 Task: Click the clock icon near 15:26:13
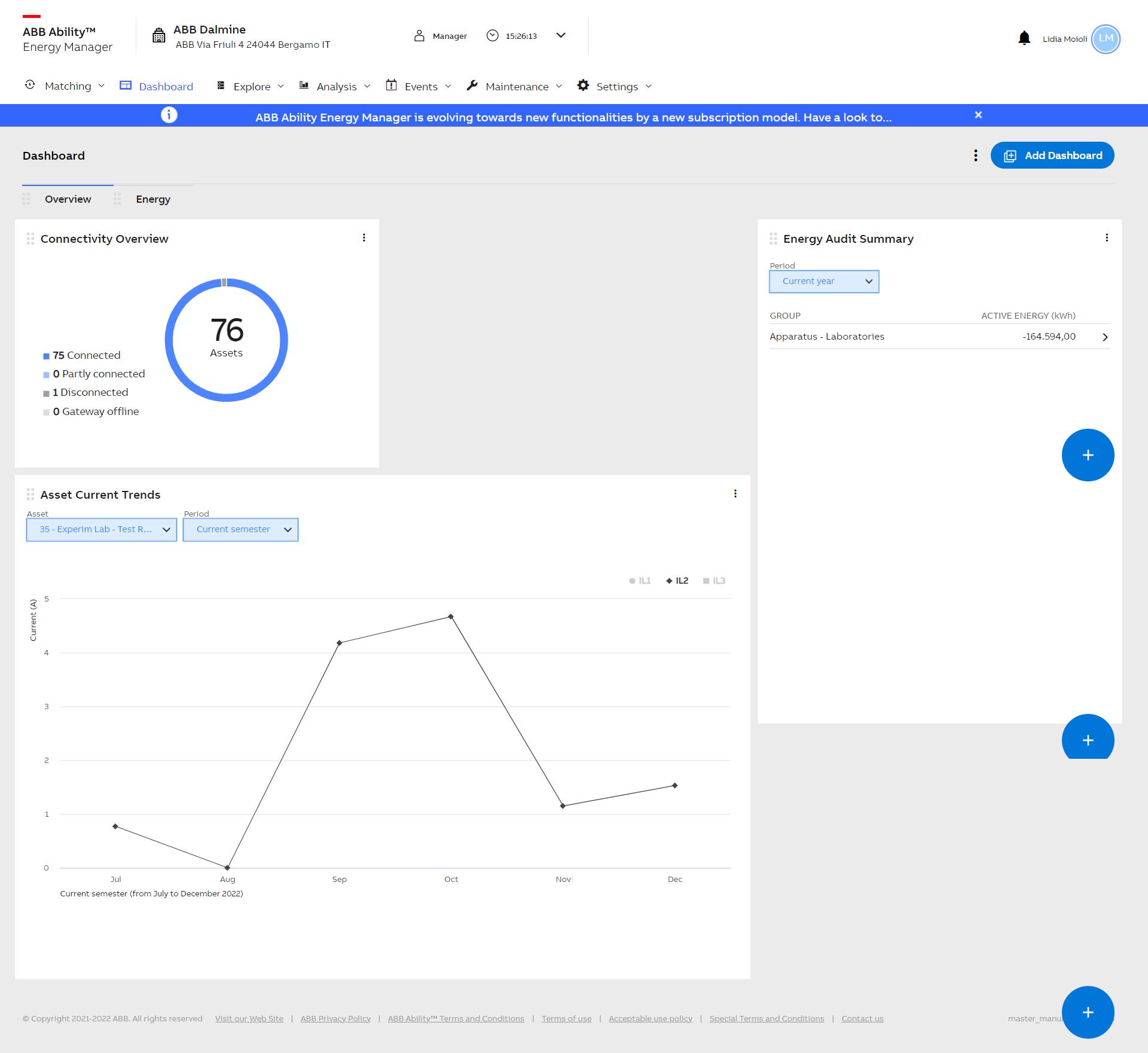(x=493, y=36)
